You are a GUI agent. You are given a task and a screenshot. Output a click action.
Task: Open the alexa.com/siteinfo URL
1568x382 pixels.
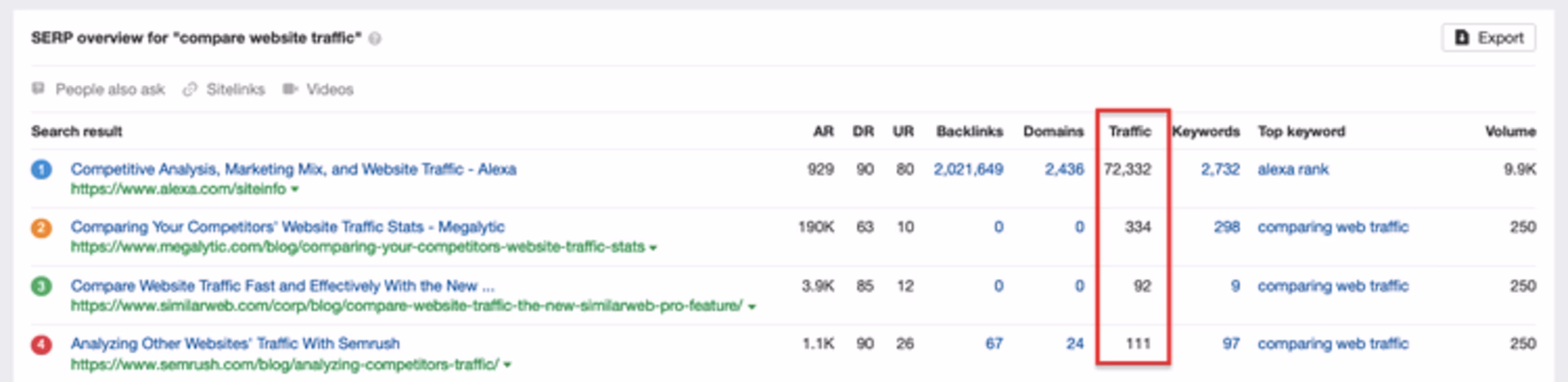pos(178,189)
